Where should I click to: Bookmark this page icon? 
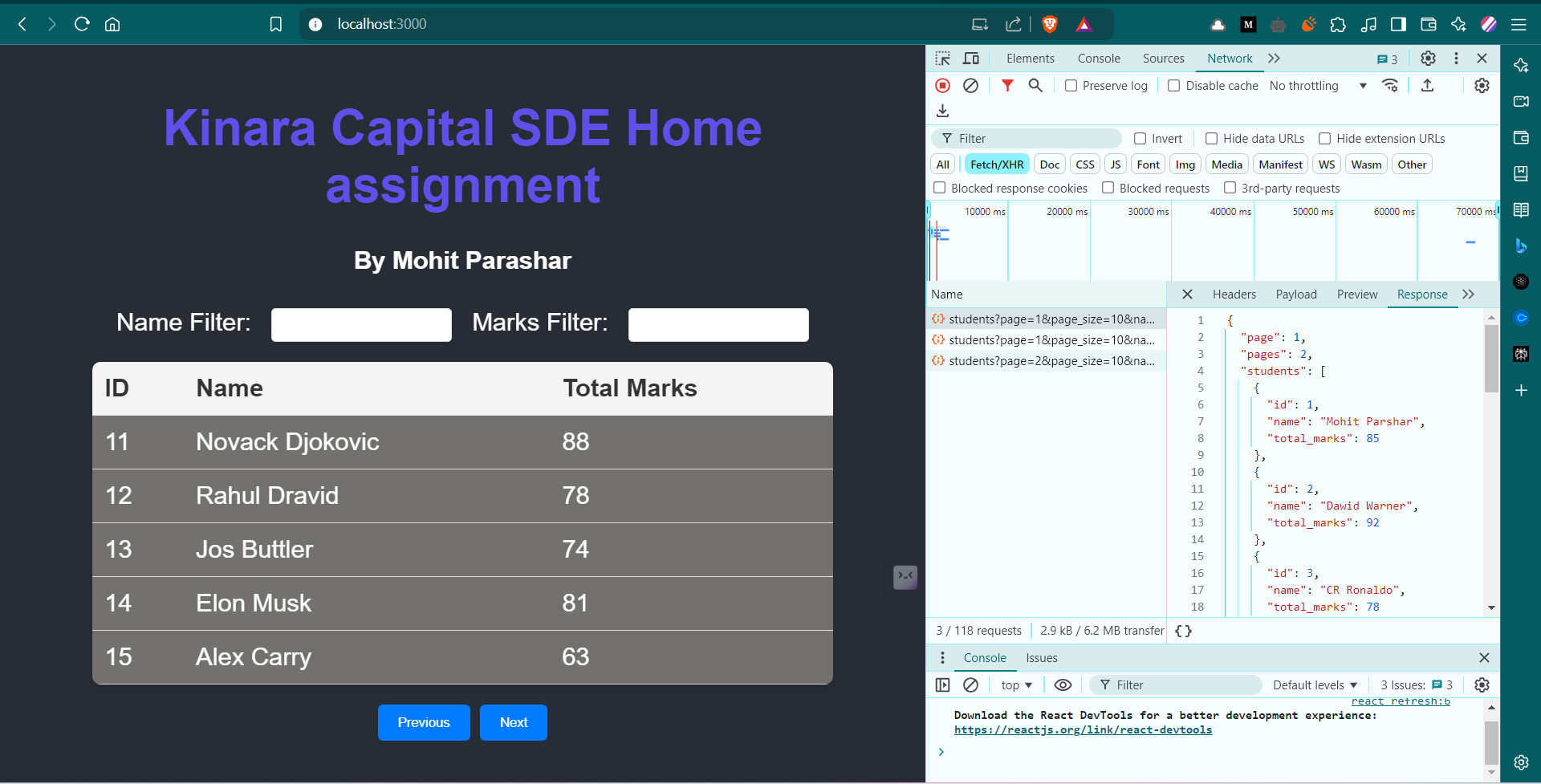276,24
